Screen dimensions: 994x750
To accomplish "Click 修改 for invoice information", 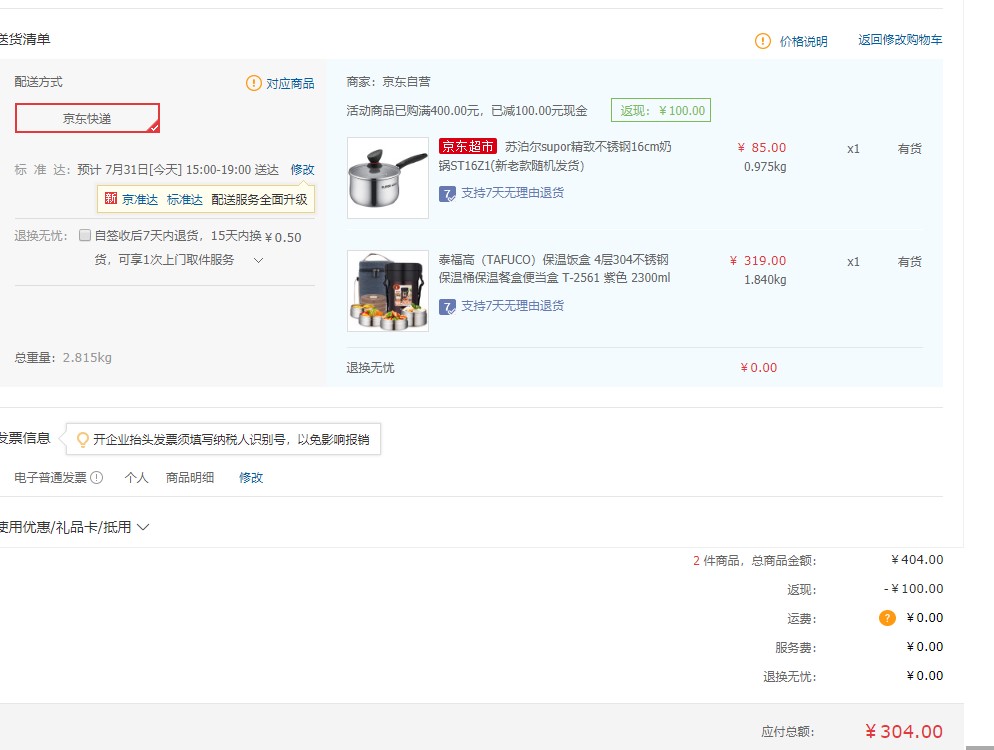I will (x=250, y=477).
